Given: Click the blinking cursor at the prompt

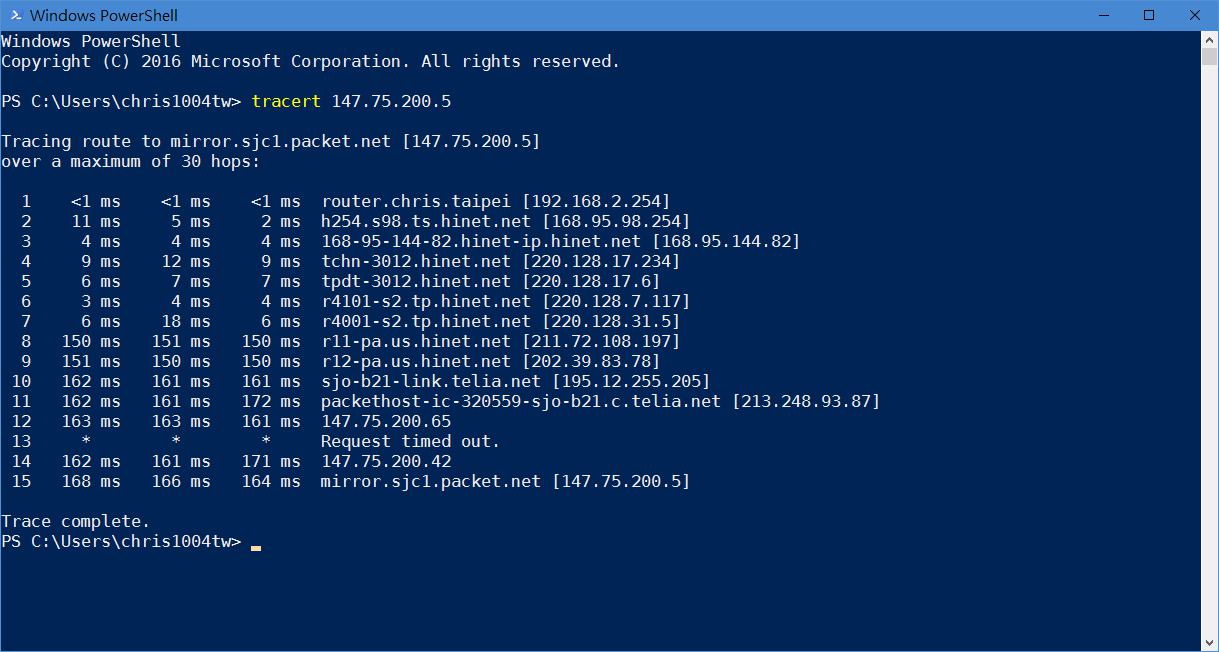Looking at the screenshot, I should tap(256, 547).
